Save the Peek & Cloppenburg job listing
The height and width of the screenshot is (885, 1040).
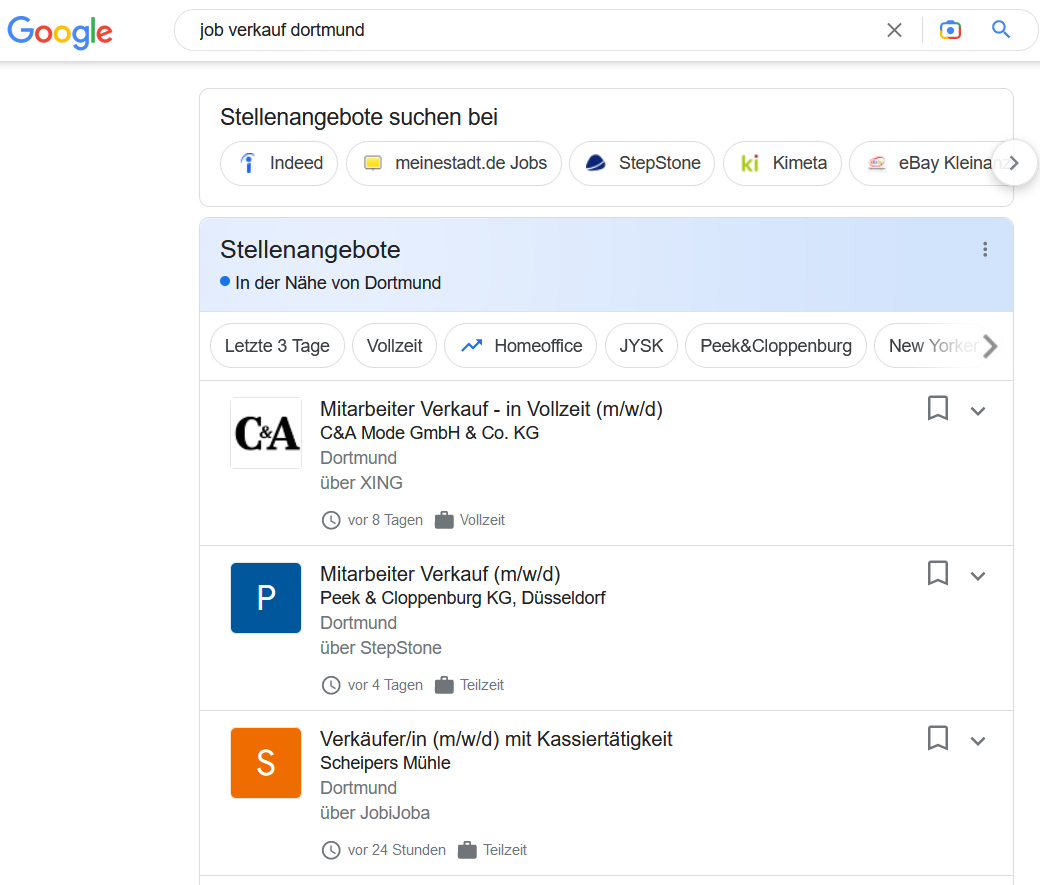pyautogui.click(x=937, y=573)
